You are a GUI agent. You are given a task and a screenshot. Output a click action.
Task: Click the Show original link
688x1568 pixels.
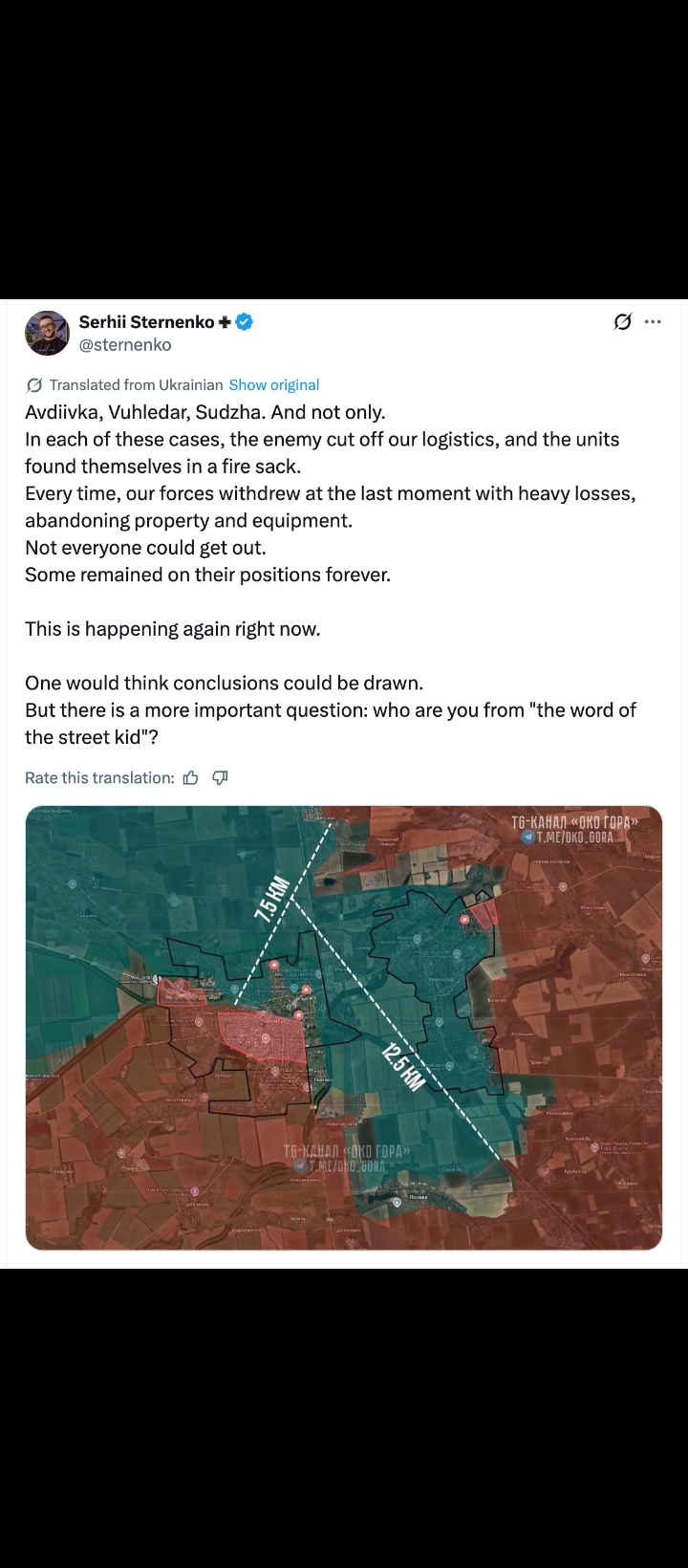pos(273,385)
